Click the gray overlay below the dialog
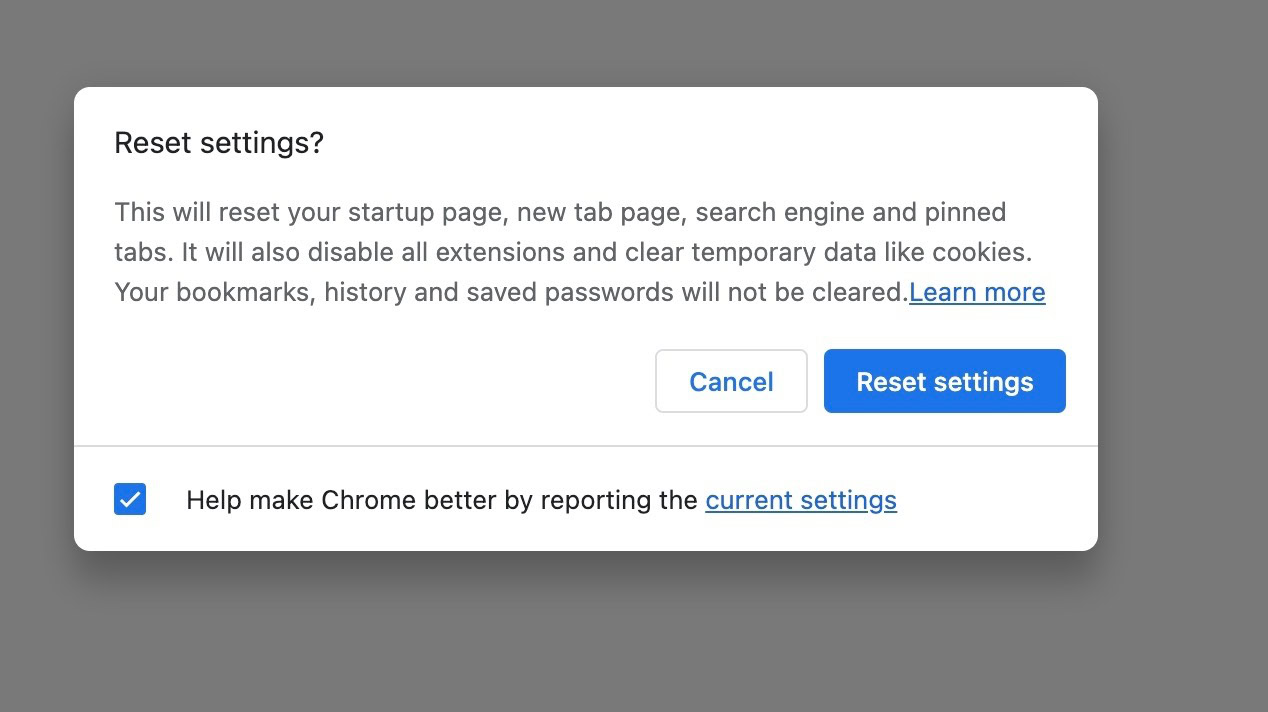The image size is (1268, 712). pyautogui.click(x=586, y=630)
